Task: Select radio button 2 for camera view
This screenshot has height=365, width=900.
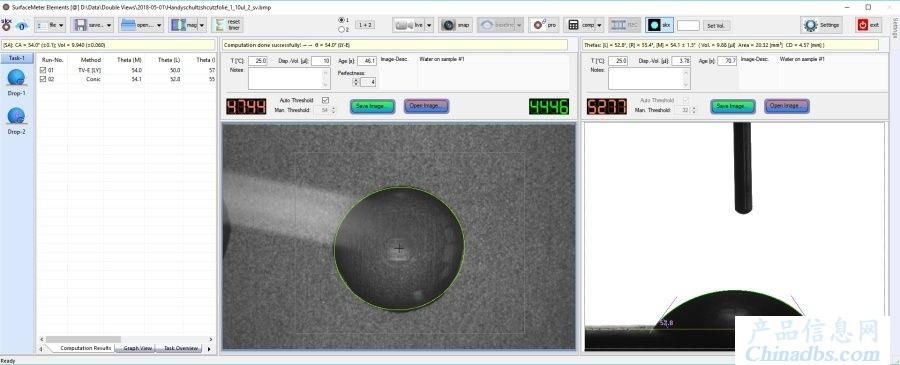Action: click(x=342, y=29)
